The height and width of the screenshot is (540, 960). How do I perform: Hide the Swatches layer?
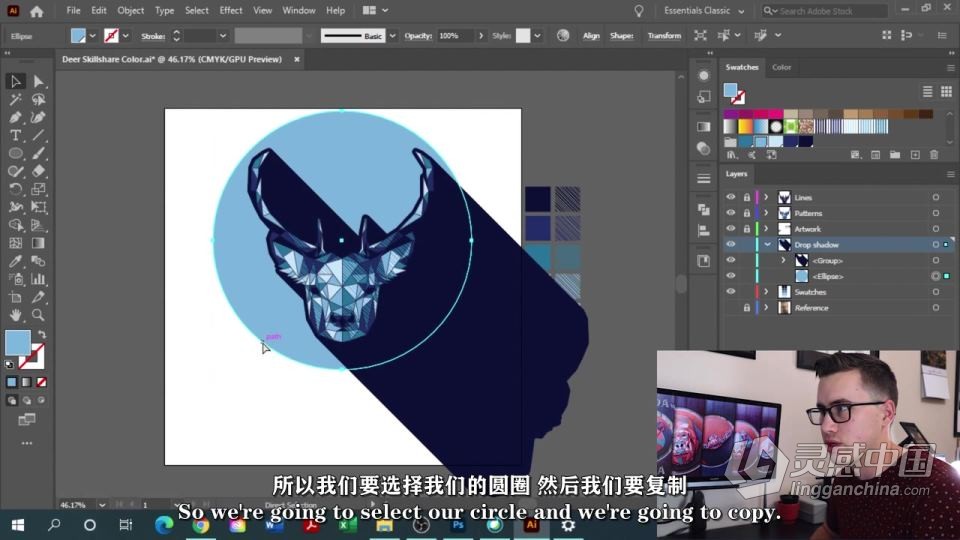[730, 291]
